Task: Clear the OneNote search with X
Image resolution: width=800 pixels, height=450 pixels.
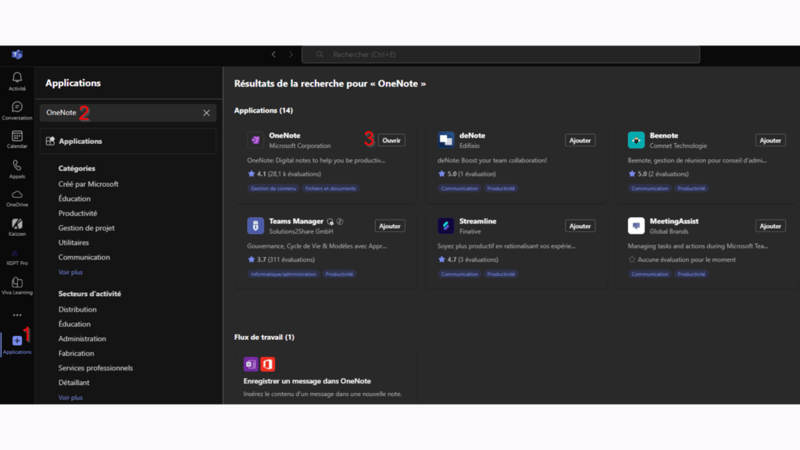Action: (207, 113)
